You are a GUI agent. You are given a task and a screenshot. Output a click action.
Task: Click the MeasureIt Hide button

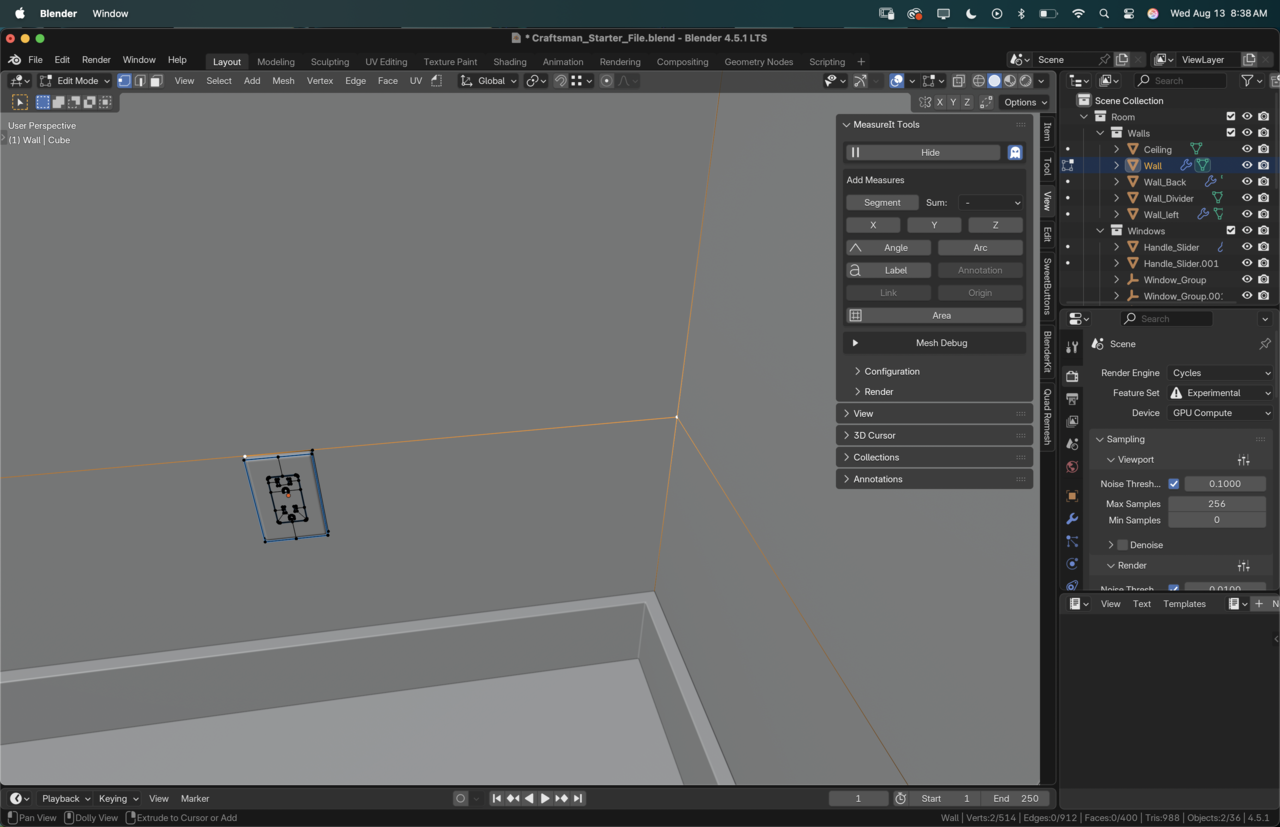(923, 153)
